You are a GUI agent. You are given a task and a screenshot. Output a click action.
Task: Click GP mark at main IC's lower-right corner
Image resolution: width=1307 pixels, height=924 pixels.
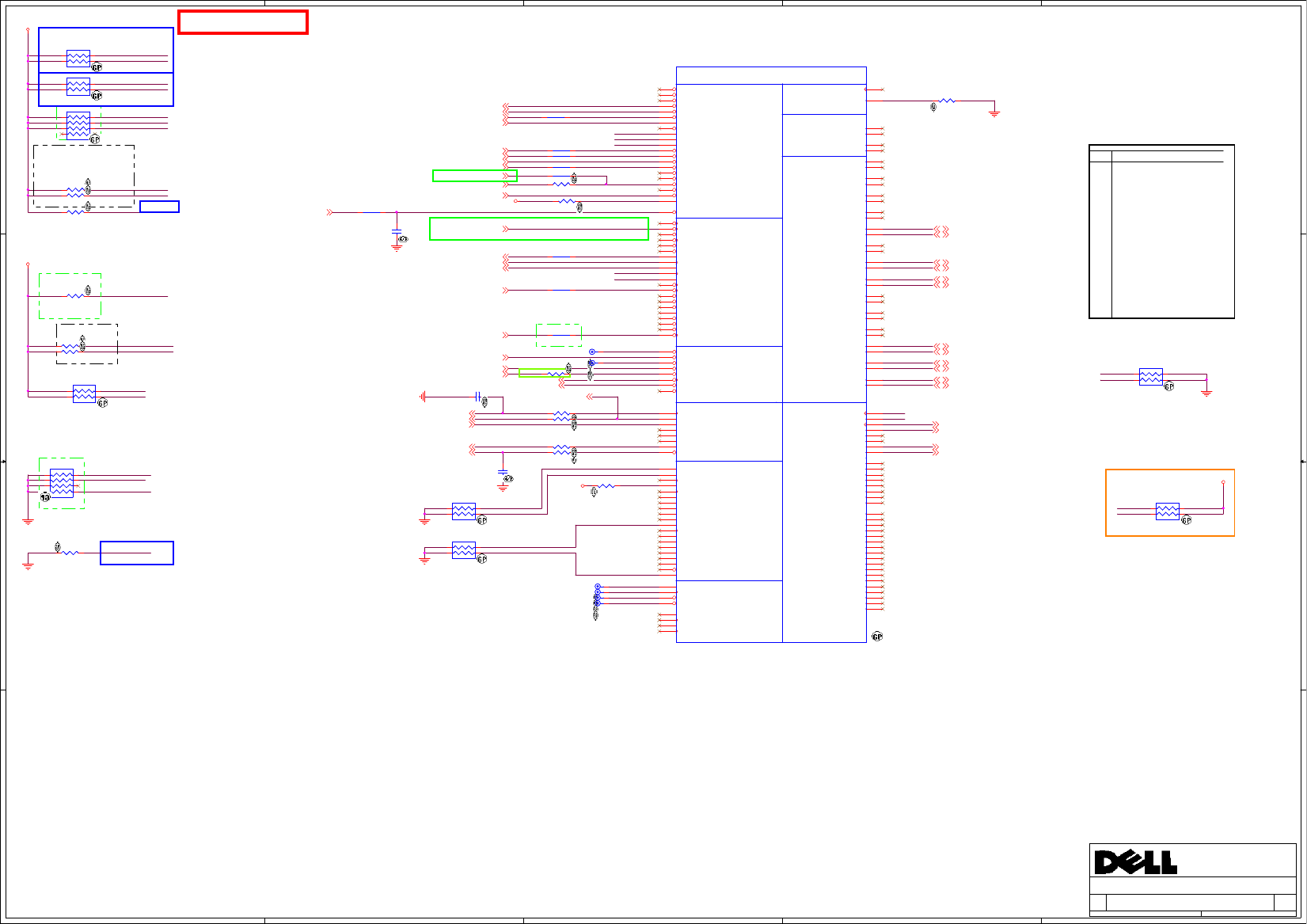[877, 637]
